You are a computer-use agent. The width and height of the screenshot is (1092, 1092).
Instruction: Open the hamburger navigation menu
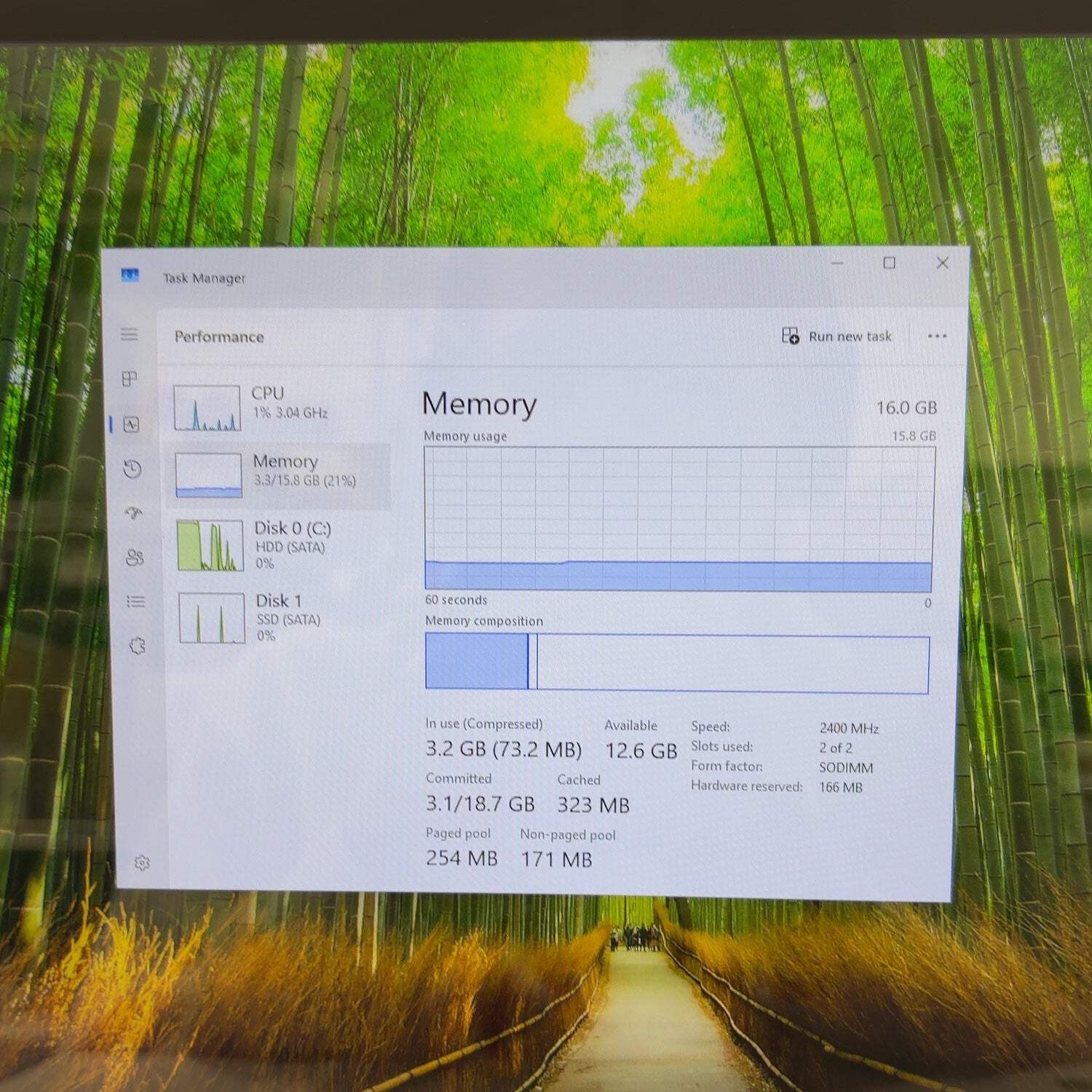tap(130, 334)
